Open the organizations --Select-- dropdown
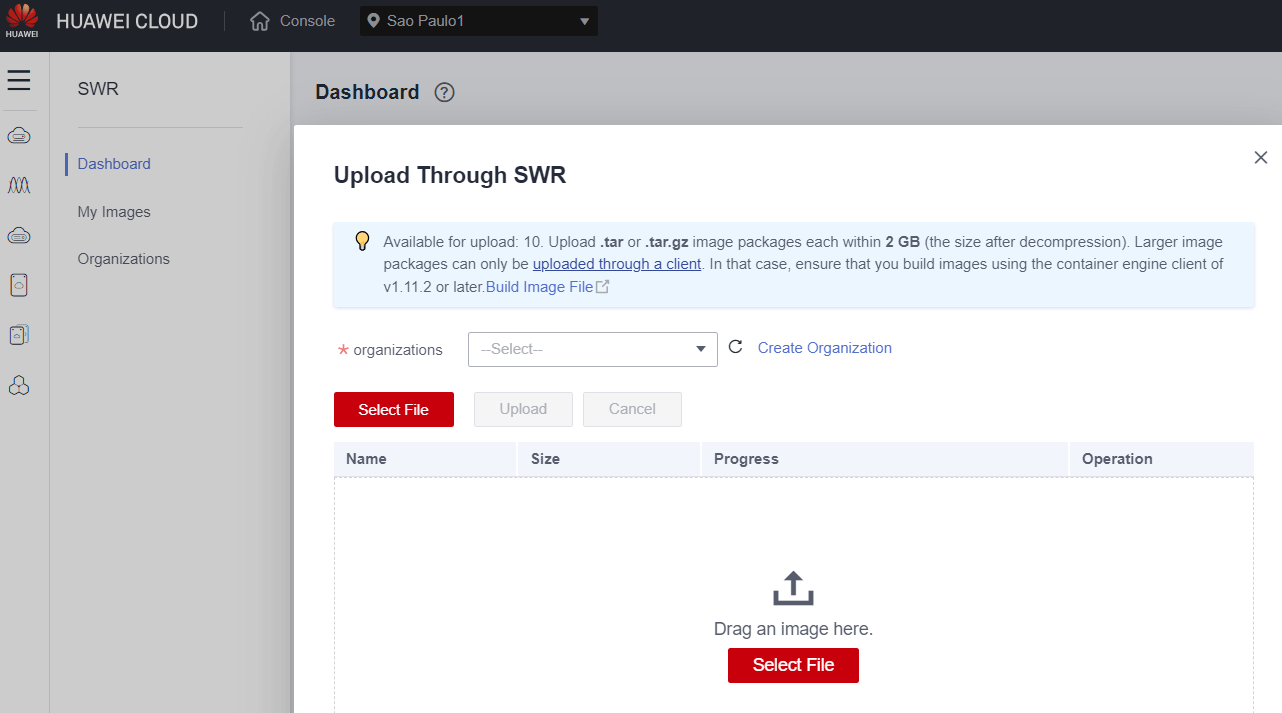Image resolution: width=1282 pixels, height=713 pixels. (592, 349)
